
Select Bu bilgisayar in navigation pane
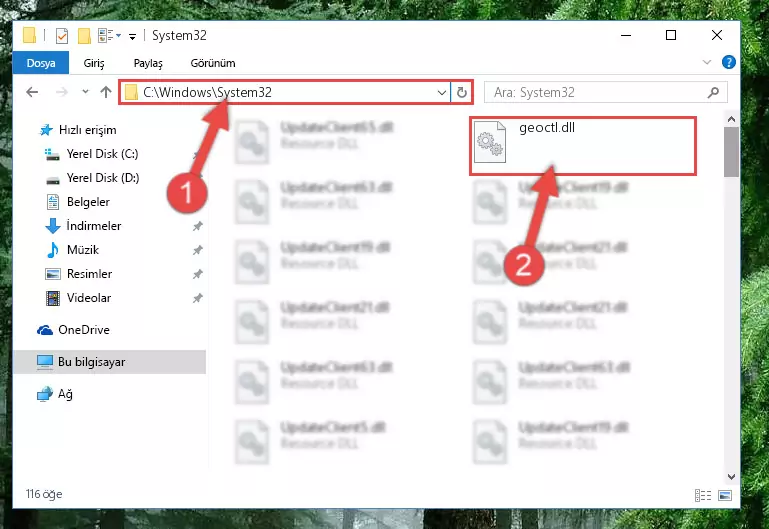pyautogui.click(x=91, y=362)
